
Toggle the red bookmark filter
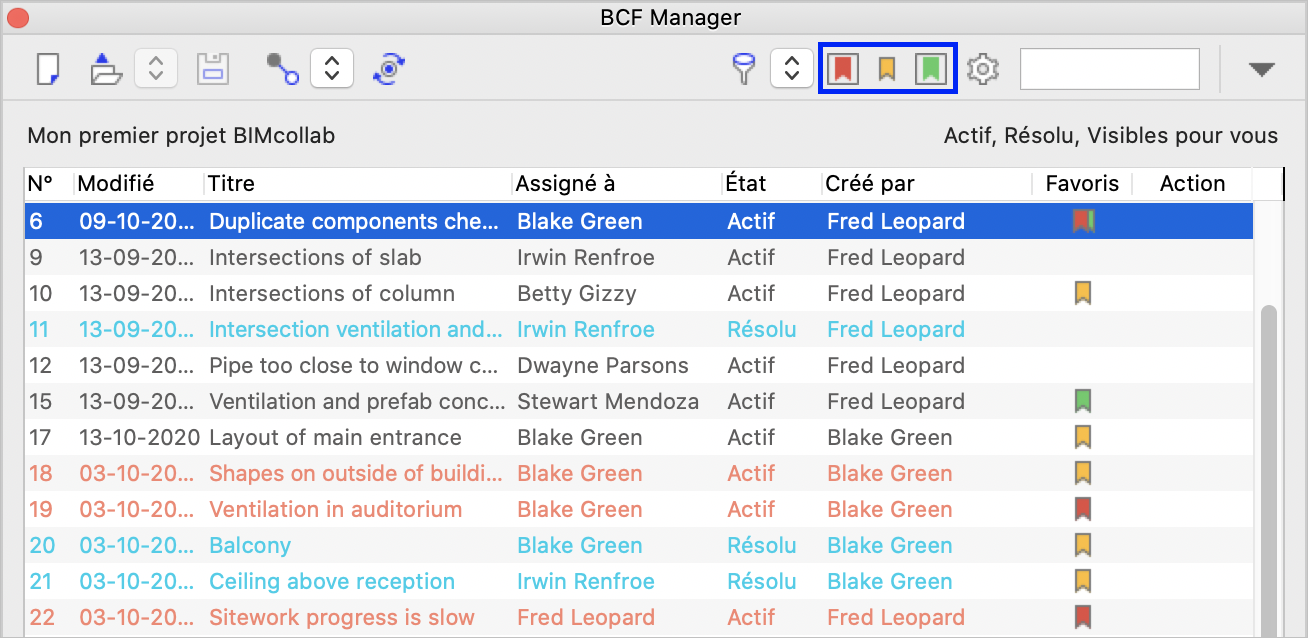click(x=844, y=69)
